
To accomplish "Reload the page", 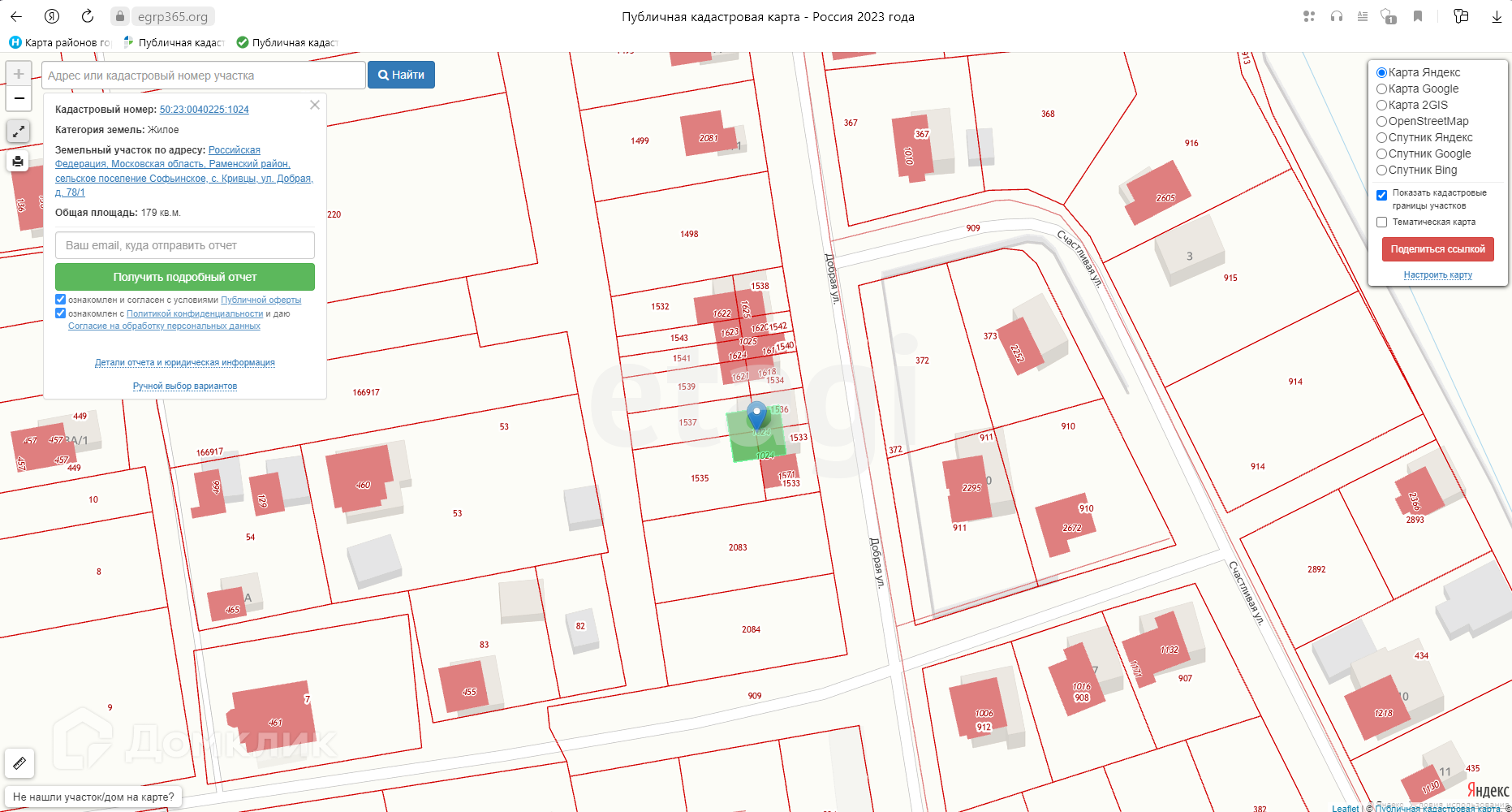I will pos(88,16).
